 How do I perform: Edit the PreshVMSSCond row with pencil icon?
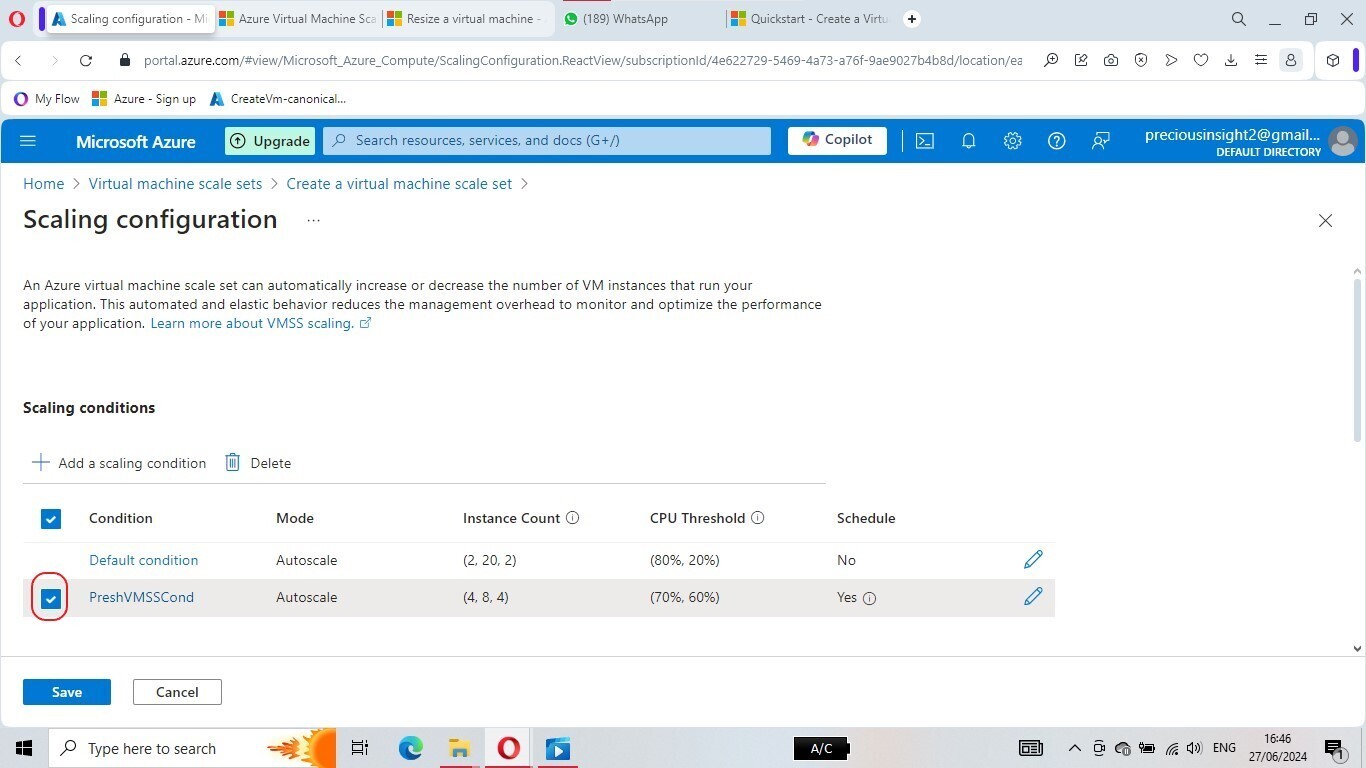pyautogui.click(x=1033, y=597)
